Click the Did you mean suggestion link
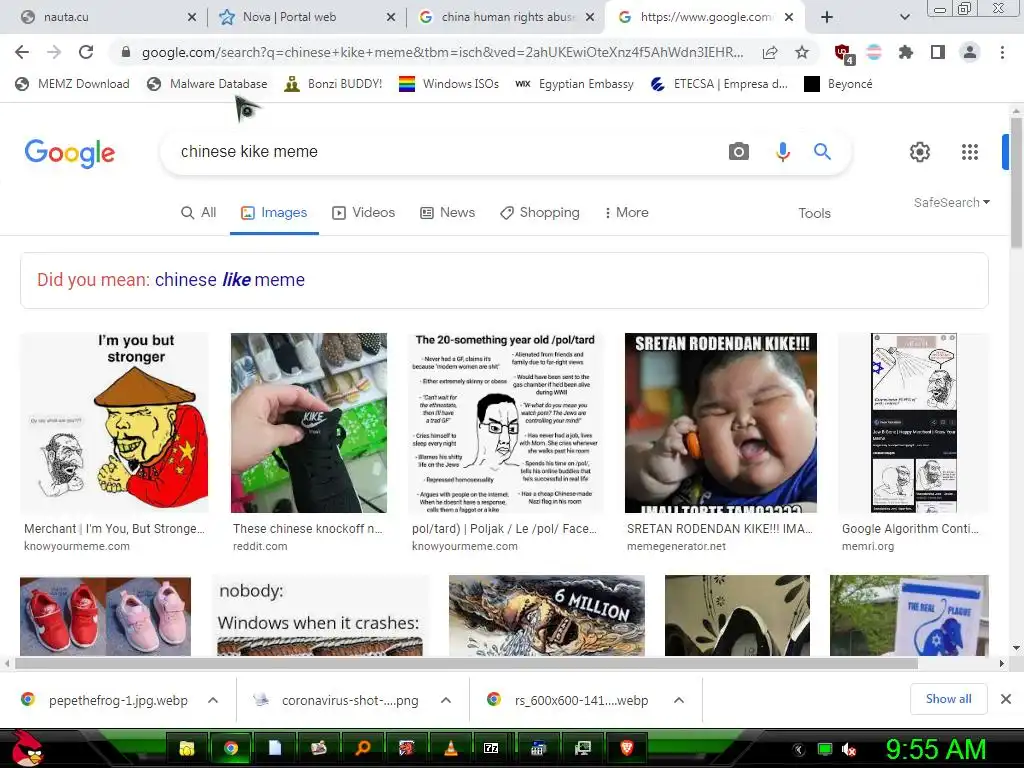1024x768 pixels. [x=230, y=280]
